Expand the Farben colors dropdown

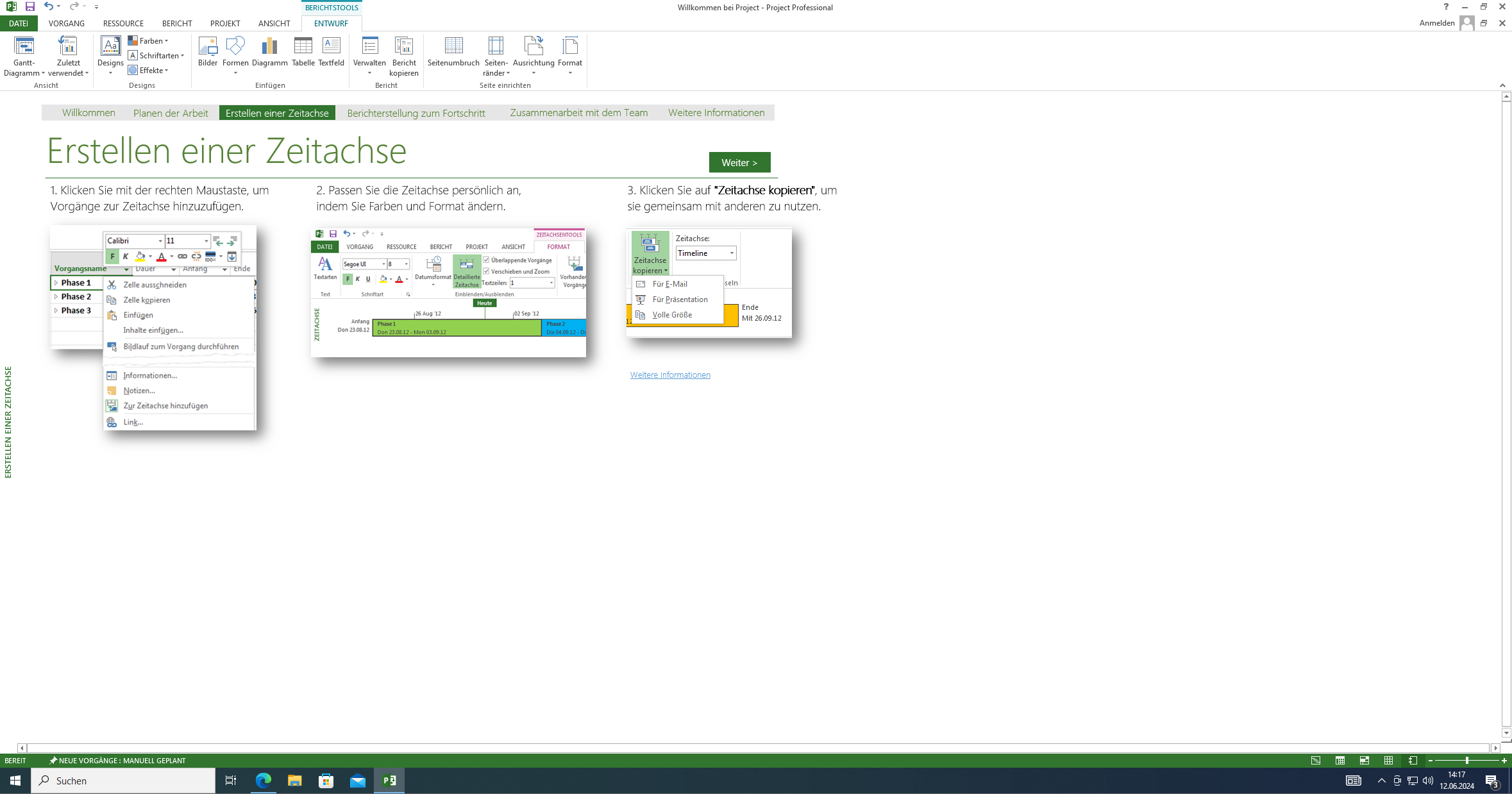click(x=148, y=40)
